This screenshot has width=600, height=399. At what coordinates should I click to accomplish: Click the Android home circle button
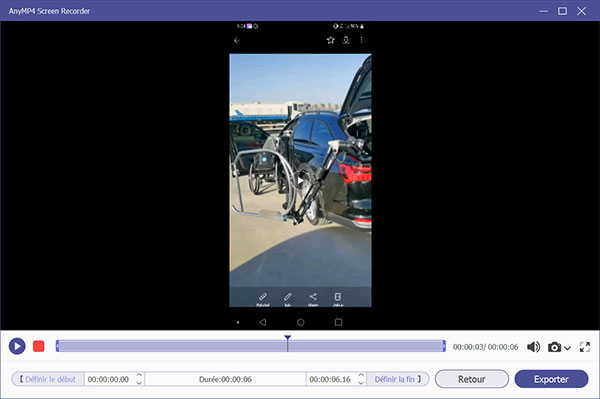point(300,322)
